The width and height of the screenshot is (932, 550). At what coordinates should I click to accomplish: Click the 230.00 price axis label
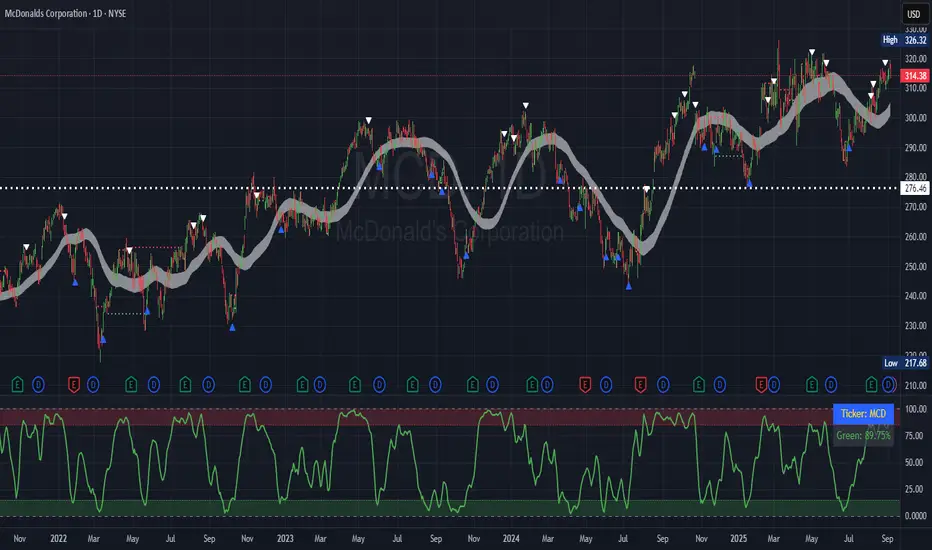tap(915, 326)
